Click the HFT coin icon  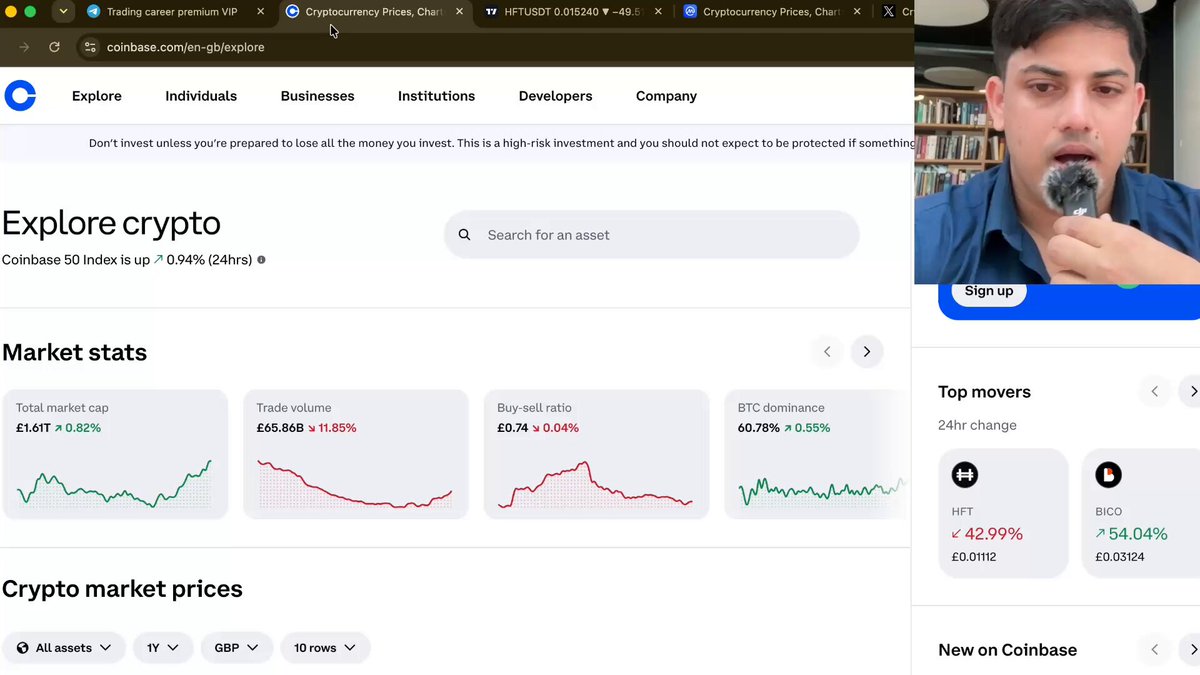(x=965, y=475)
